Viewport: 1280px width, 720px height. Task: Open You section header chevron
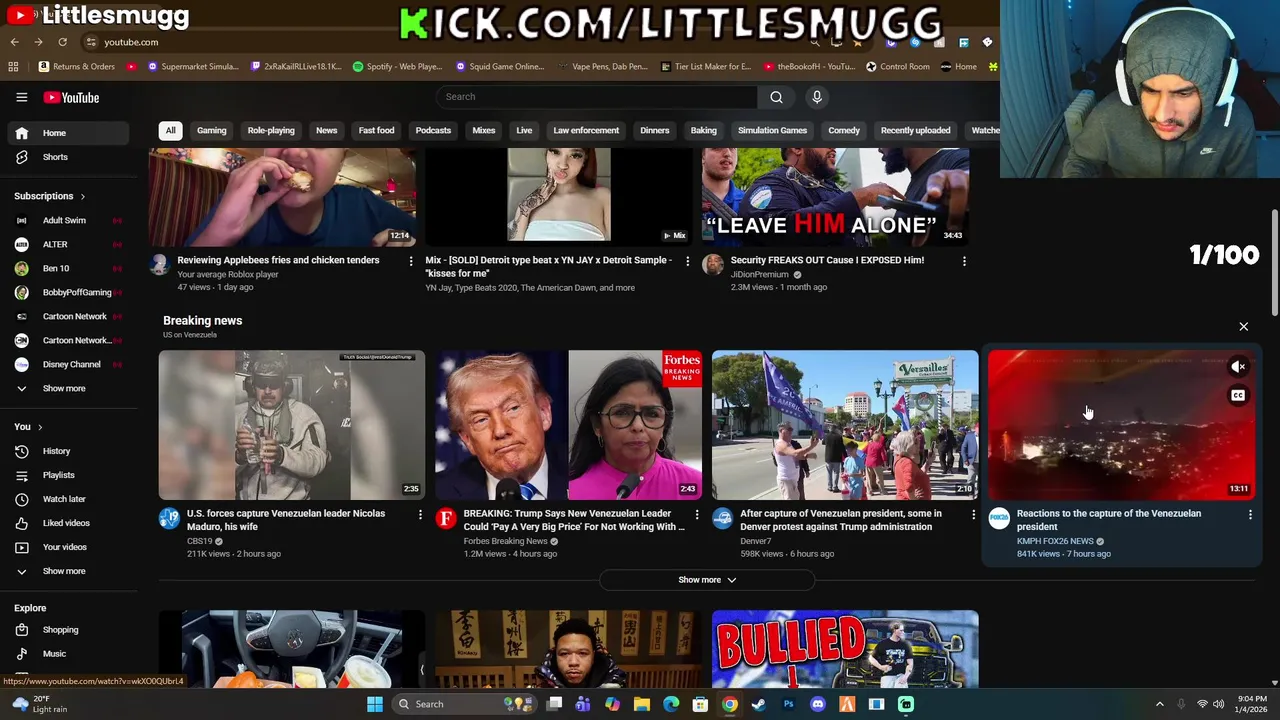click(40, 427)
